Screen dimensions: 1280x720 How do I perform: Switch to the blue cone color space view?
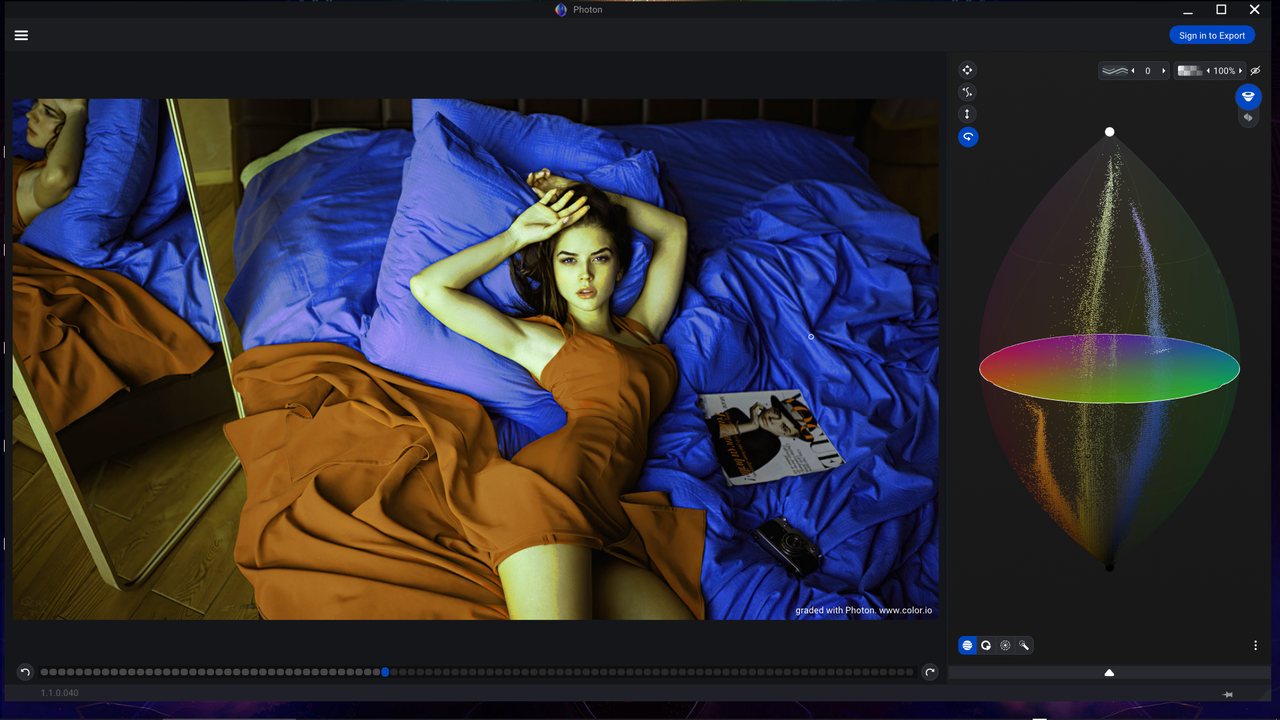[x=1248, y=96]
